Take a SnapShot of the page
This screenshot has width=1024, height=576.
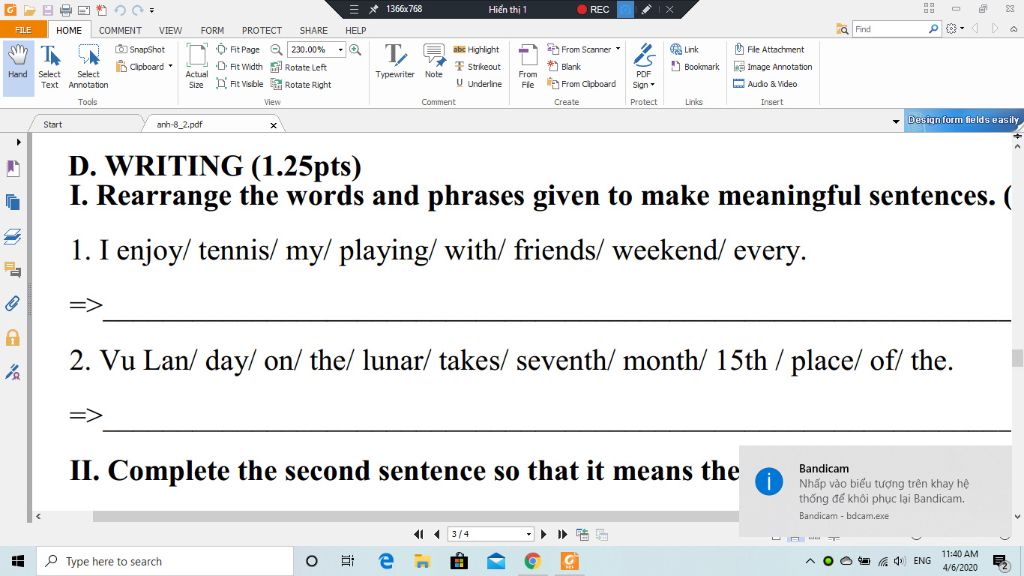pos(140,50)
